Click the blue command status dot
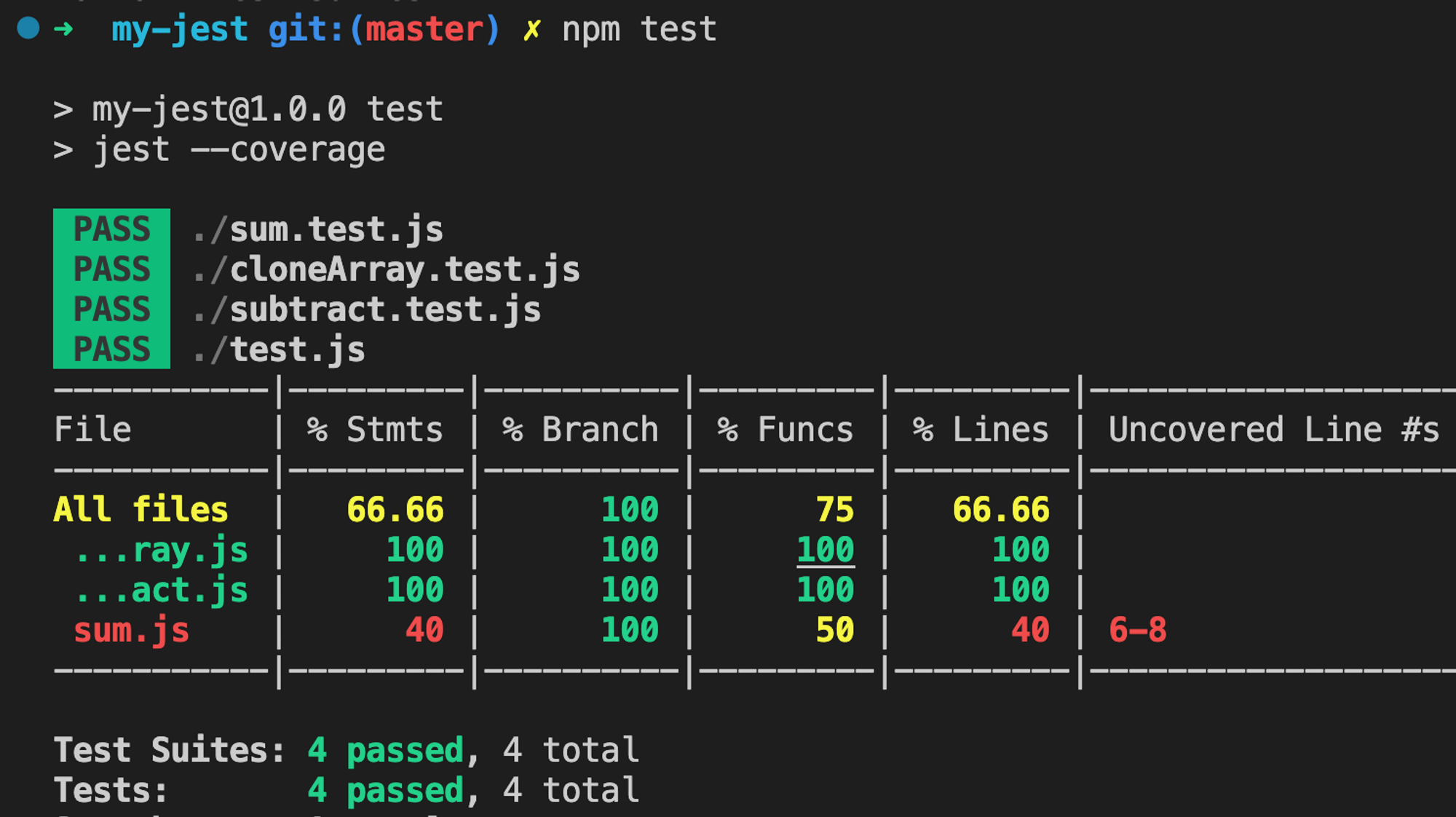This screenshot has height=817, width=1456. [28, 28]
